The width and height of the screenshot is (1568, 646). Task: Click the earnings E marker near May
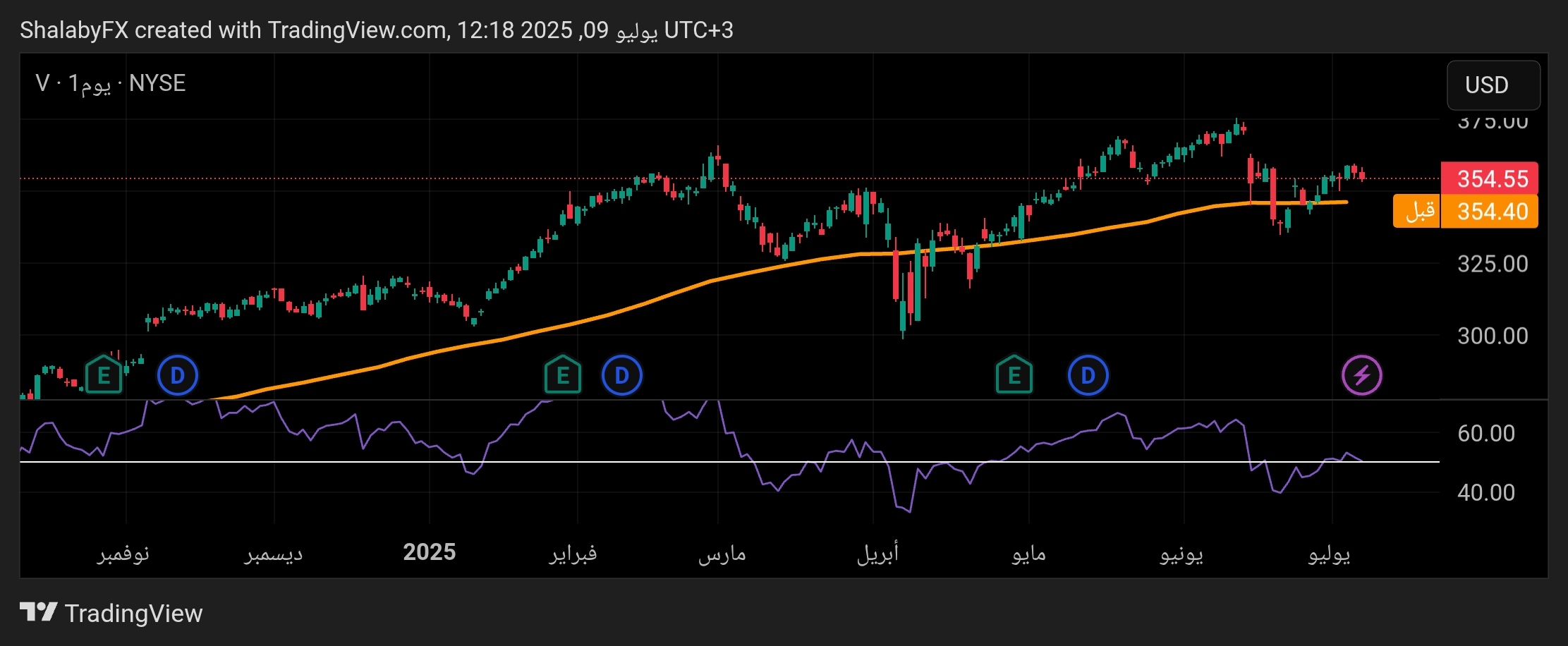click(x=1014, y=374)
